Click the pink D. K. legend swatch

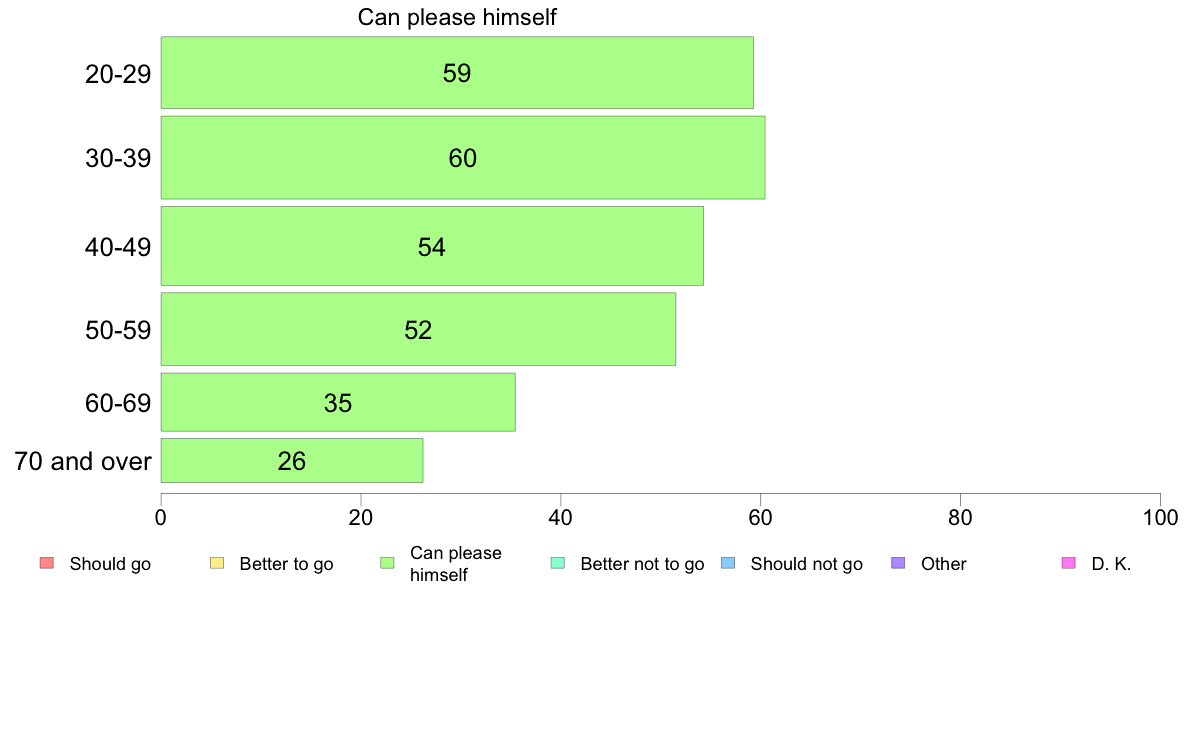1069,563
